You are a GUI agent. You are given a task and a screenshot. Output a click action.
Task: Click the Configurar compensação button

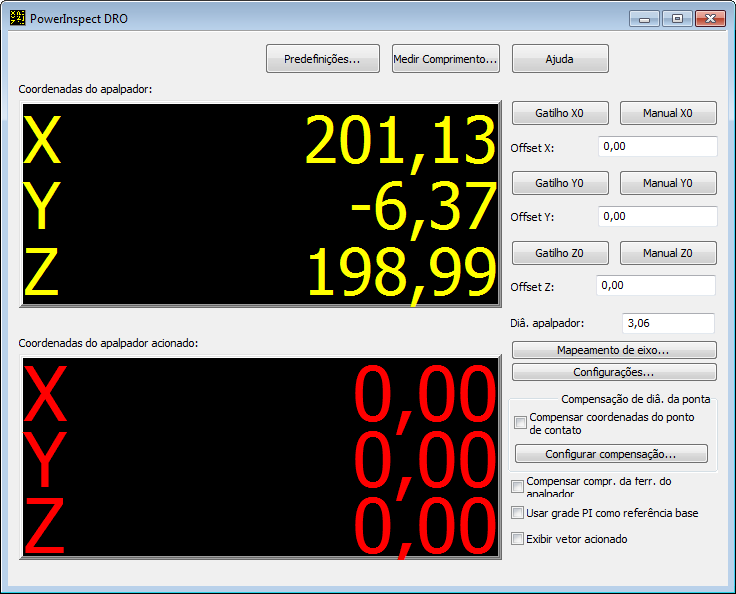point(611,454)
